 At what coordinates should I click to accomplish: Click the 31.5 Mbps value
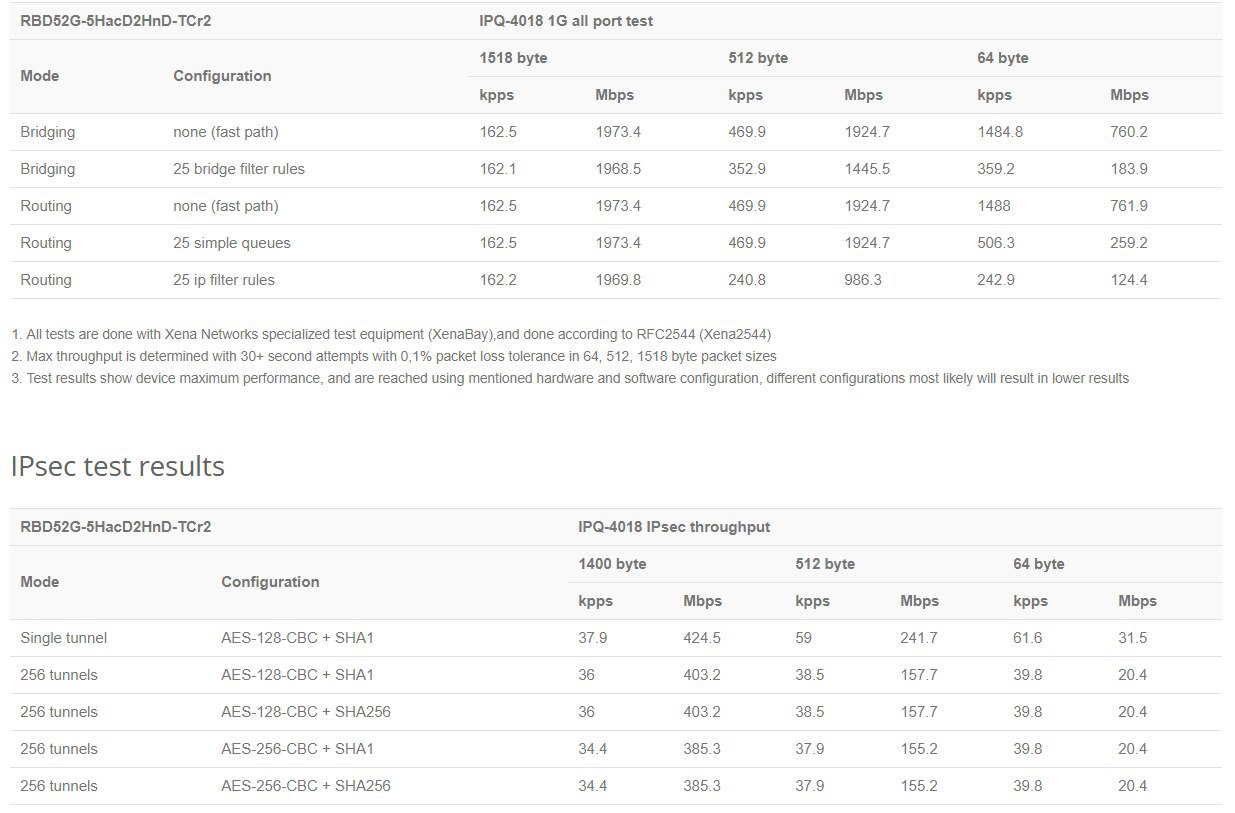tap(1133, 638)
